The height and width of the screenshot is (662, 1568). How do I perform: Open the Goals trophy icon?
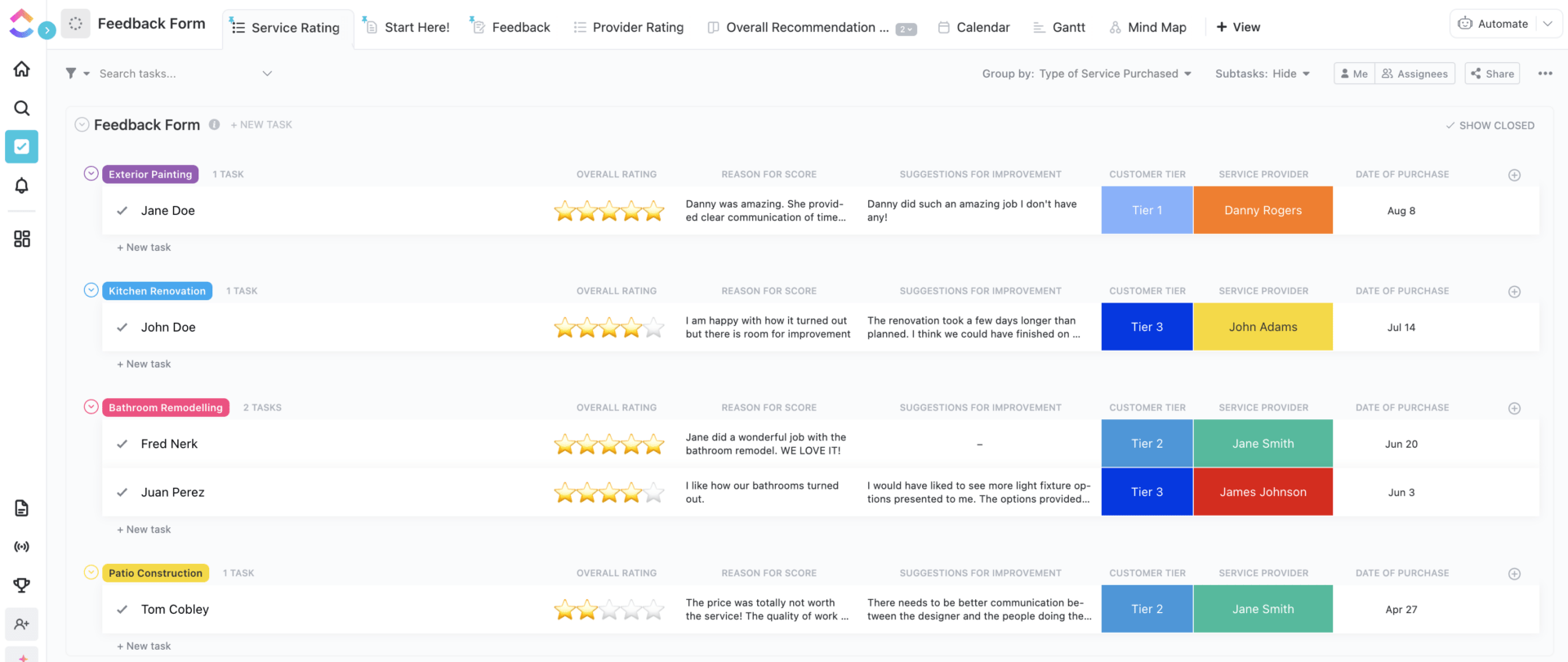[22, 585]
